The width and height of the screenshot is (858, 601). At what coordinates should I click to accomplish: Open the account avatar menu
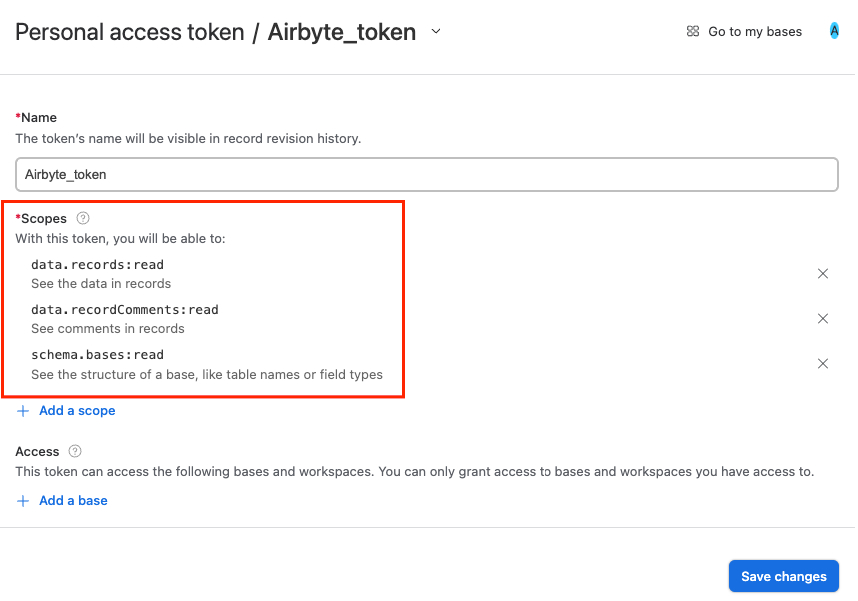click(834, 31)
